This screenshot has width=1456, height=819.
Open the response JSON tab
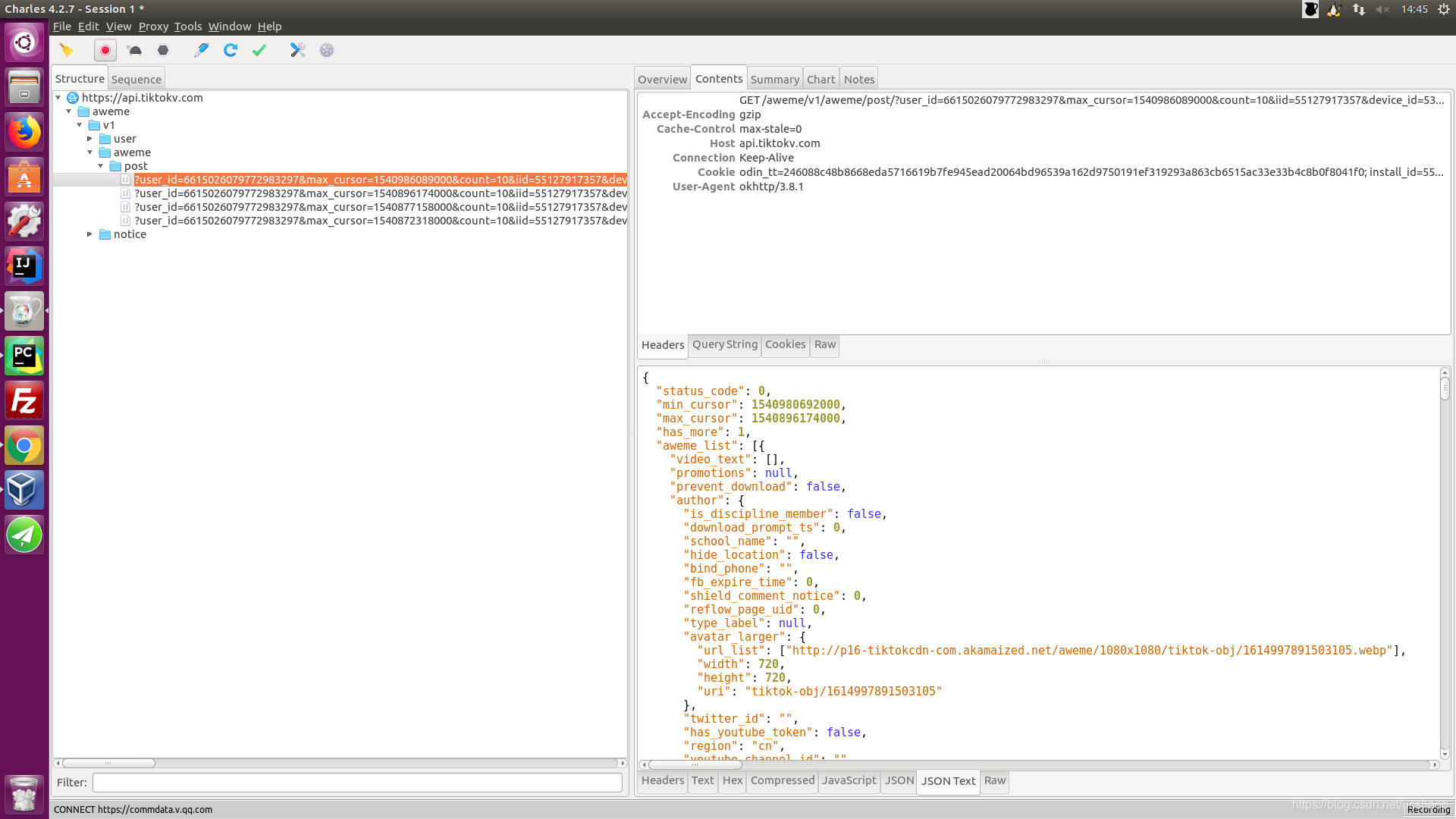coord(899,780)
